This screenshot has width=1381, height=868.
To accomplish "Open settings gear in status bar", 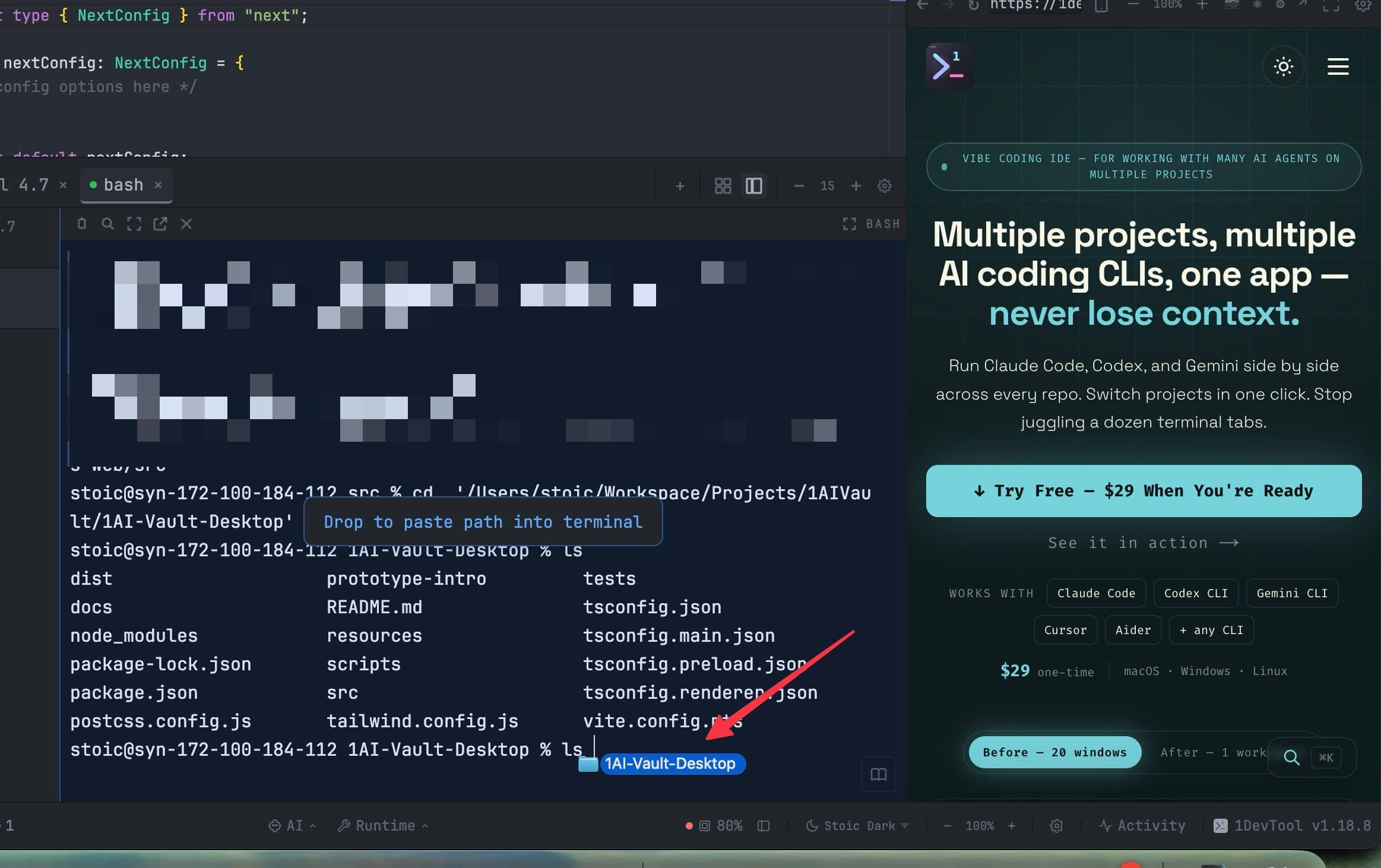I will 1056,826.
